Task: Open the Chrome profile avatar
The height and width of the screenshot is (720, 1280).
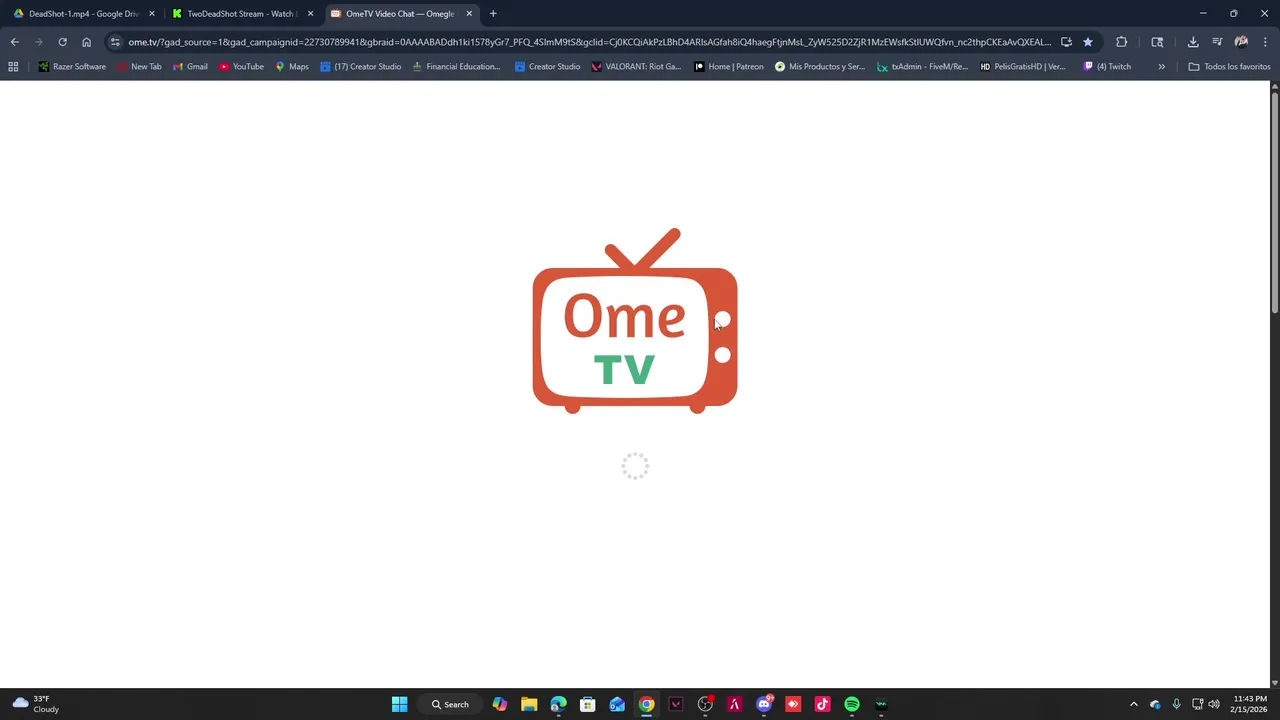Action: click(1241, 42)
